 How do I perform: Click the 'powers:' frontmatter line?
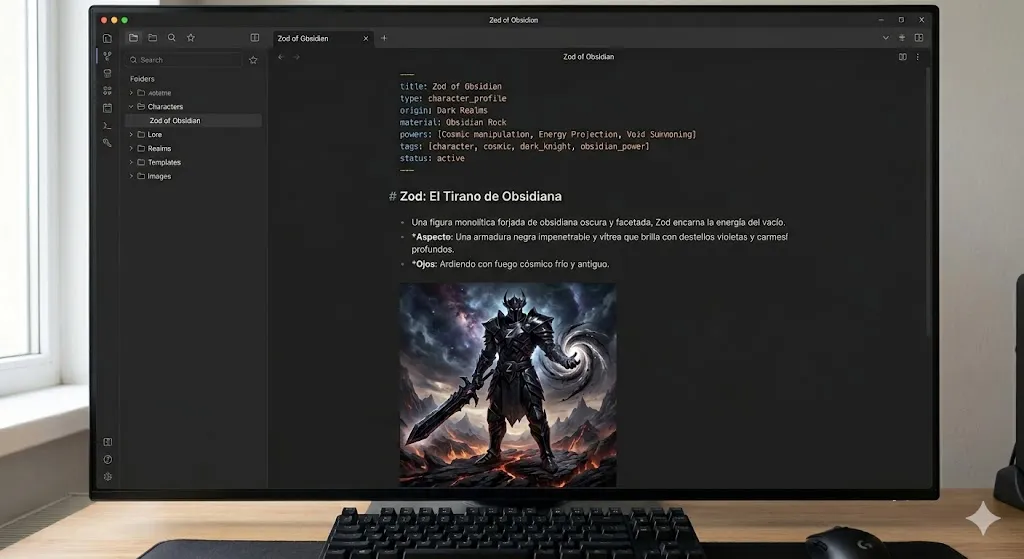pyautogui.click(x=548, y=135)
